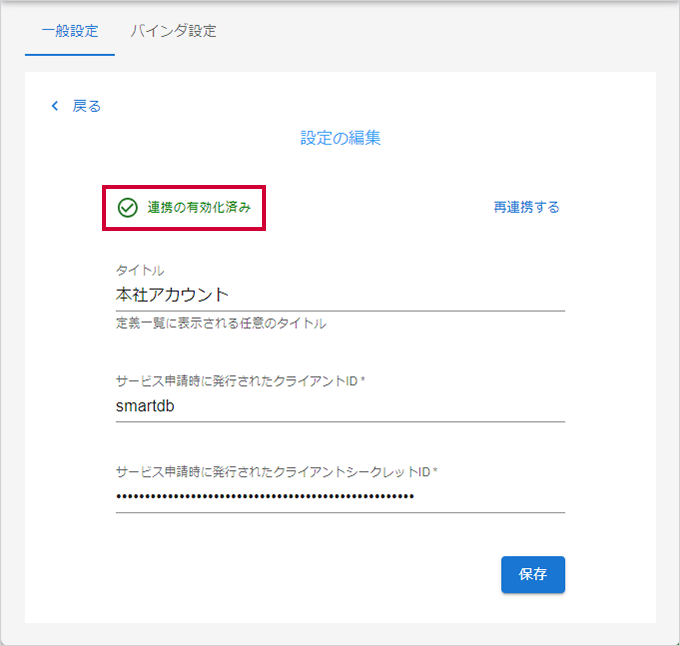
Task: Click the クライアントID field label
Action: click(x=241, y=381)
